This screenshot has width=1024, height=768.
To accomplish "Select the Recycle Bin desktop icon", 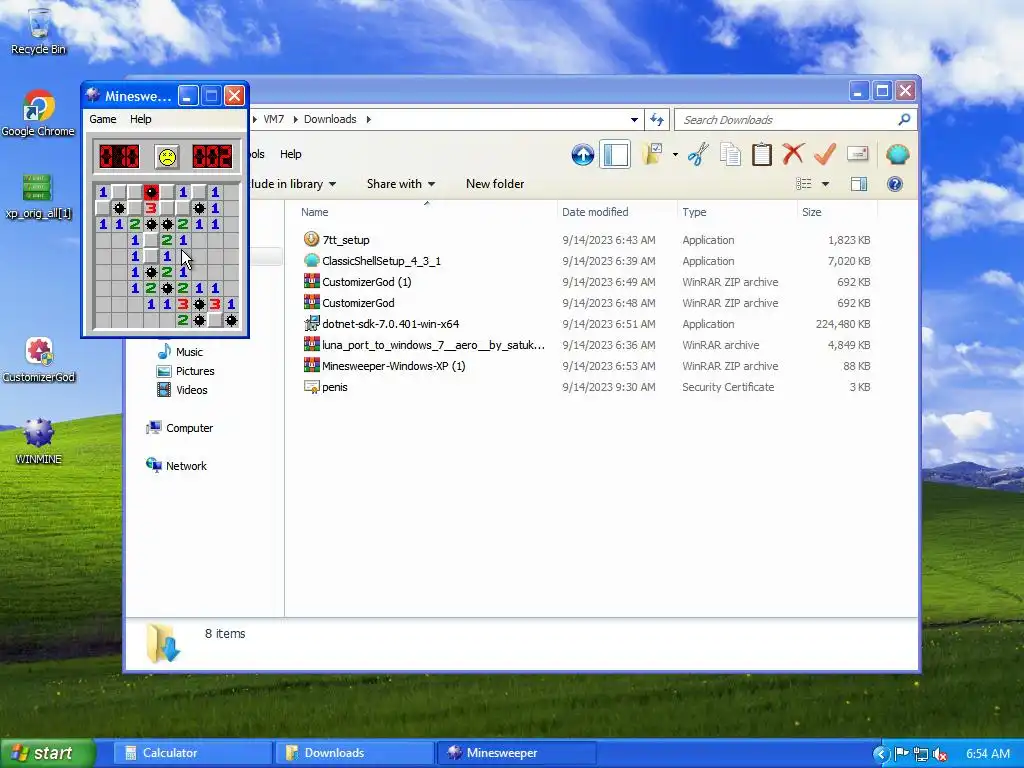I will (x=39, y=31).
